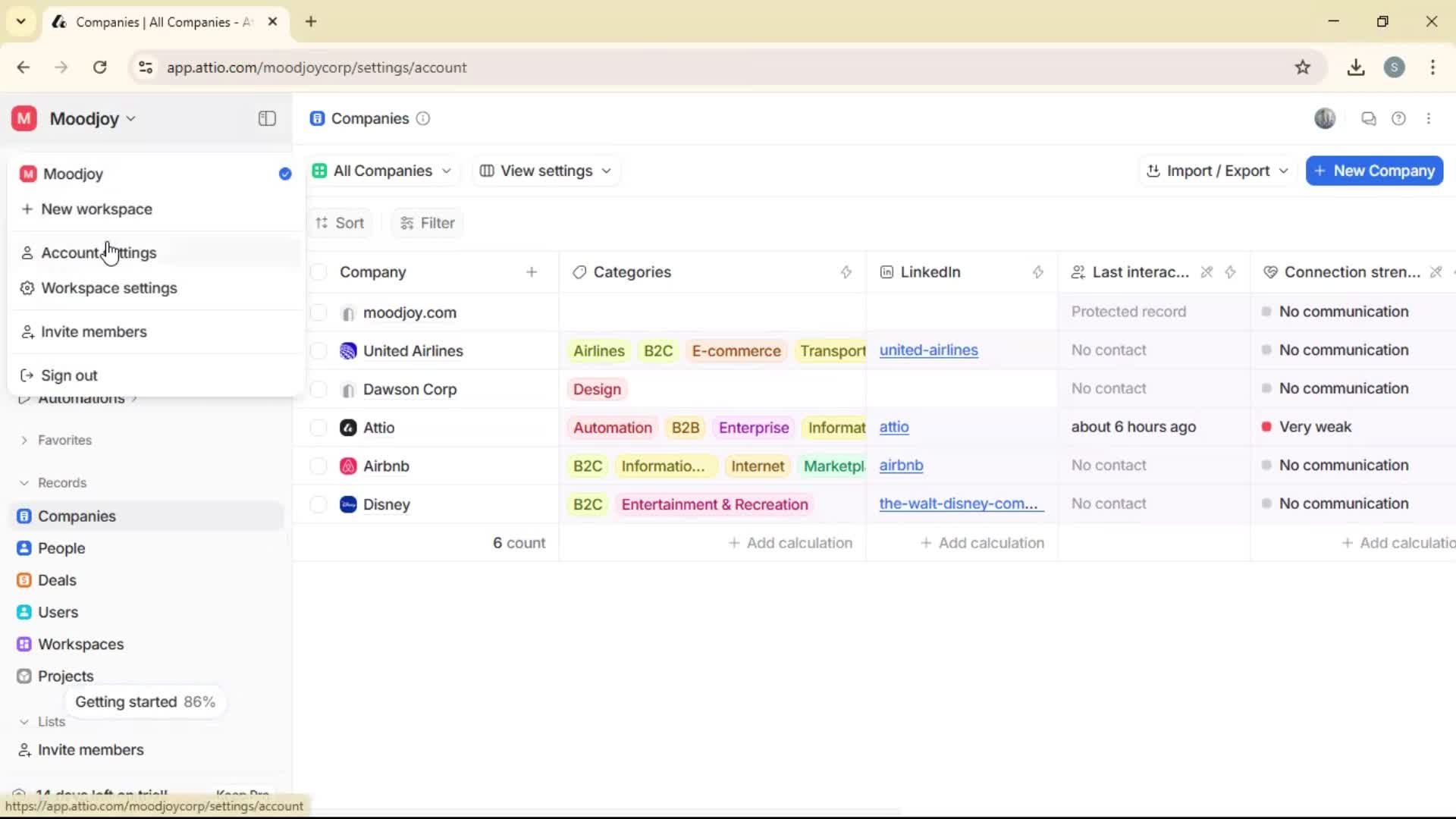Click the Airbnb logo icon
The width and height of the screenshot is (1456, 819).
348,466
